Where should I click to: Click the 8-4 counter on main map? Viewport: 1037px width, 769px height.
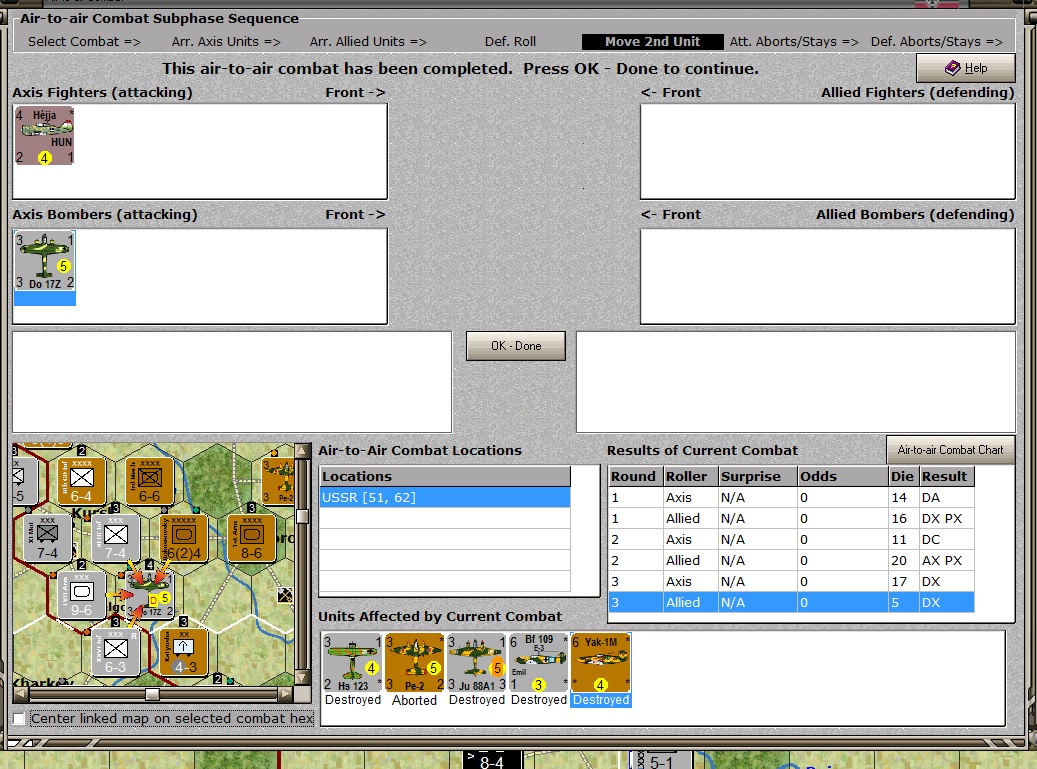[491, 761]
